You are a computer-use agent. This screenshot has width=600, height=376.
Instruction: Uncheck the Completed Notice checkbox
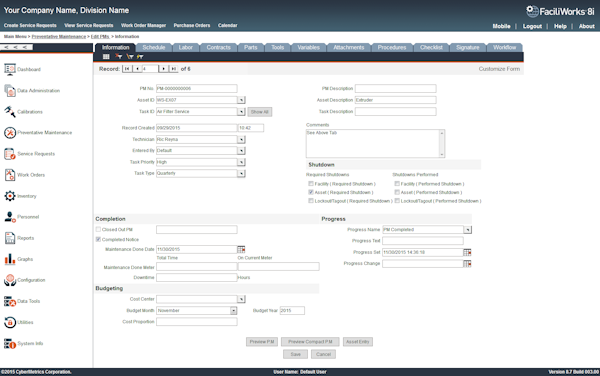click(x=98, y=239)
